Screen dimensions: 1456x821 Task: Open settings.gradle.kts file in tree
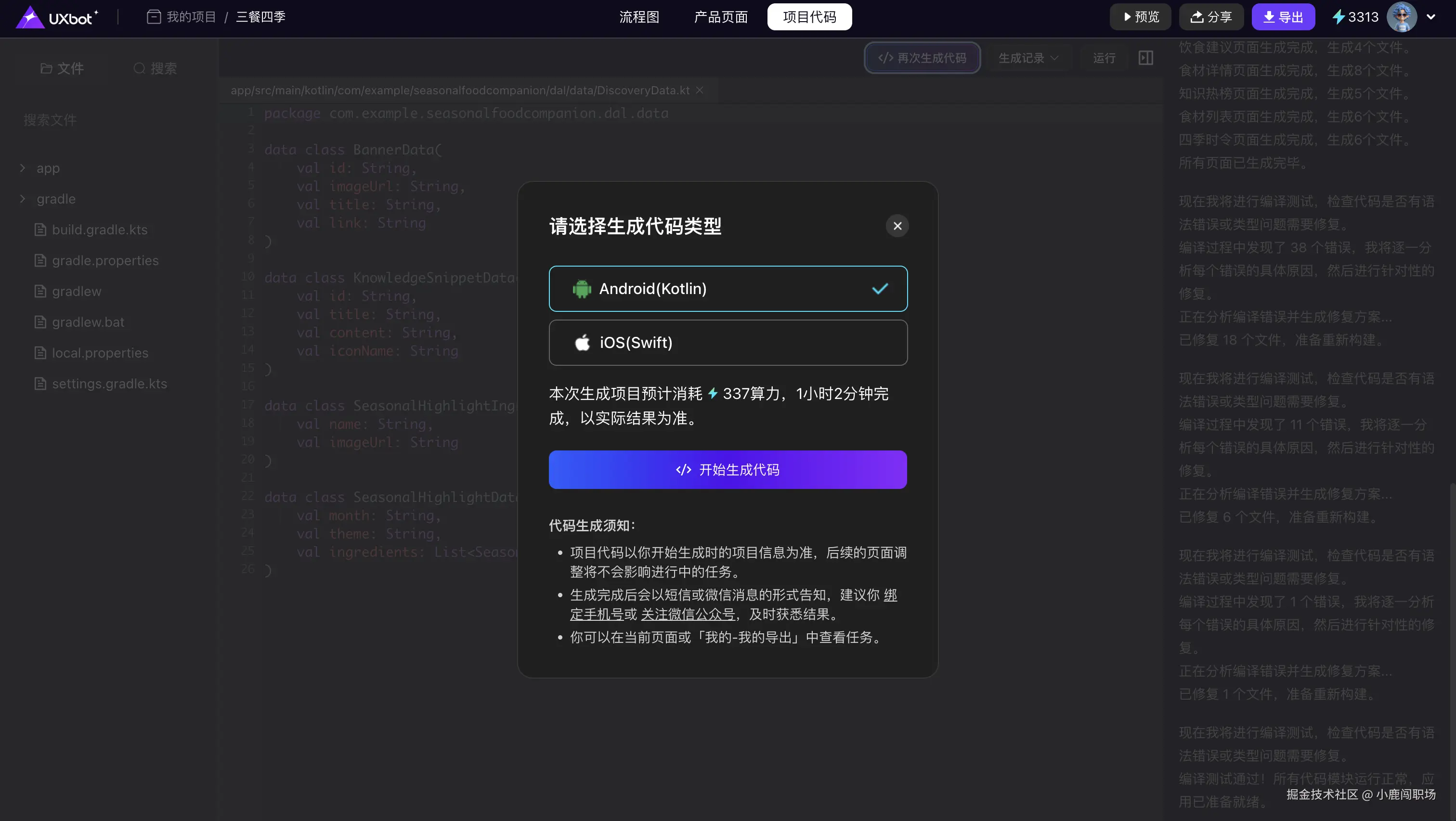coord(109,384)
